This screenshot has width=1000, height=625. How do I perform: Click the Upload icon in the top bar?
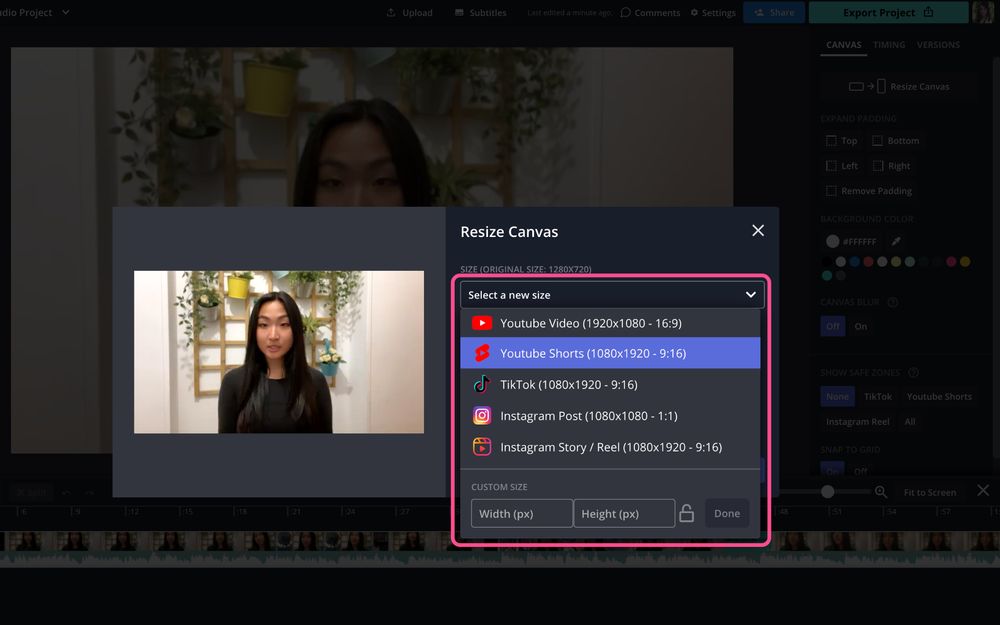(389, 12)
